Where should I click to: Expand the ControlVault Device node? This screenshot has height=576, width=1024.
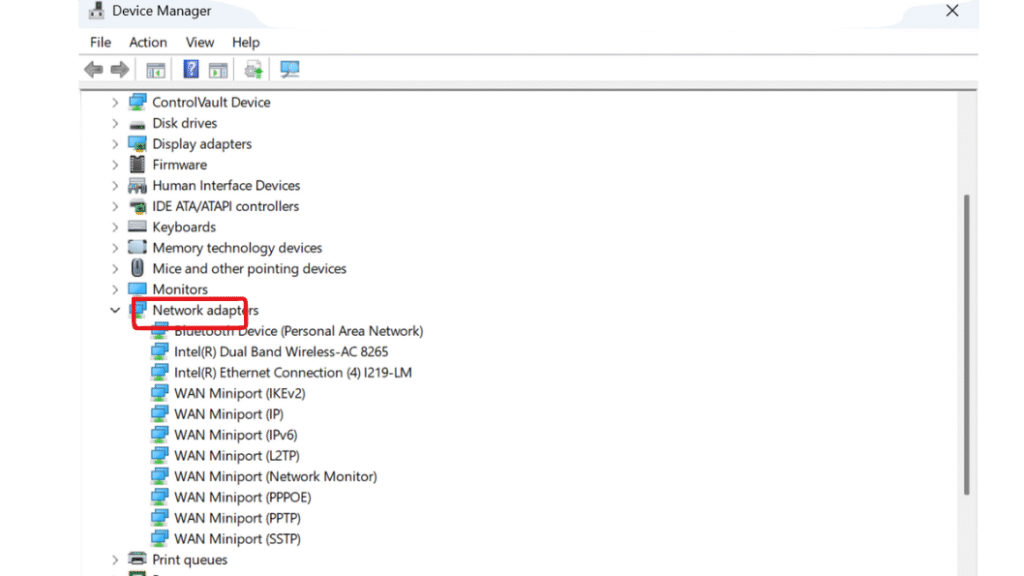pyautogui.click(x=115, y=103)
